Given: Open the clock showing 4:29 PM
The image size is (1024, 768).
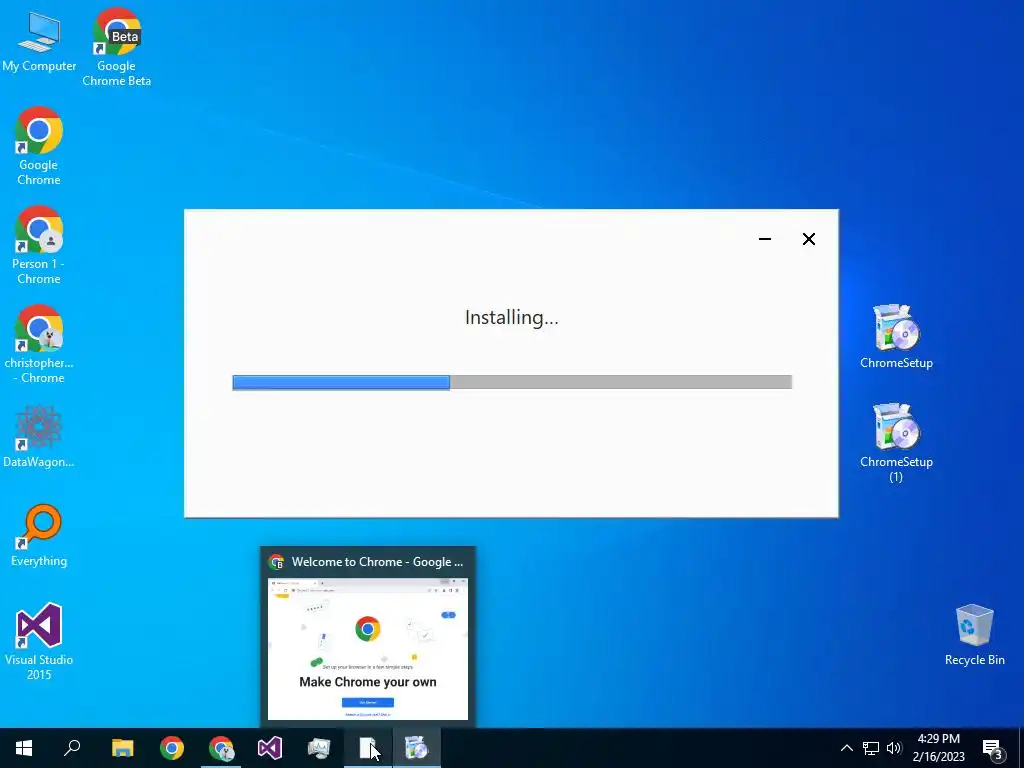Looking at the screenshot, I should [x=938, y=748].
